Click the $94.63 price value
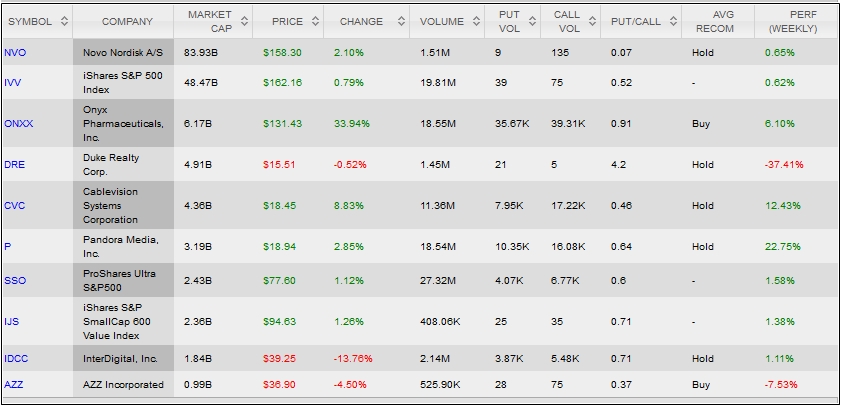Viewport: 841px width, 406px height. point(279,322)
